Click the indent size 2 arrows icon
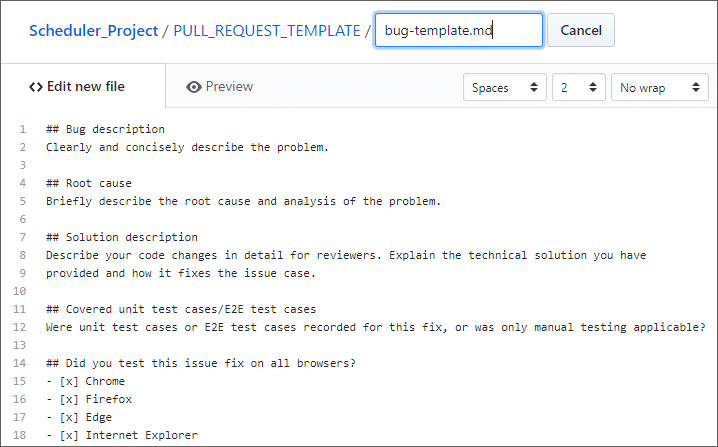 593,87
